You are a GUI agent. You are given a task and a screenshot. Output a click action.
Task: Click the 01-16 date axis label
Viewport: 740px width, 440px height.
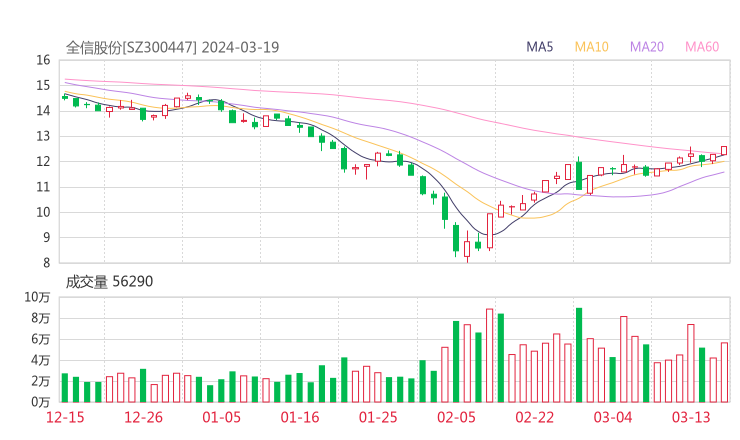pyautogui.click(x=300, y=417)
